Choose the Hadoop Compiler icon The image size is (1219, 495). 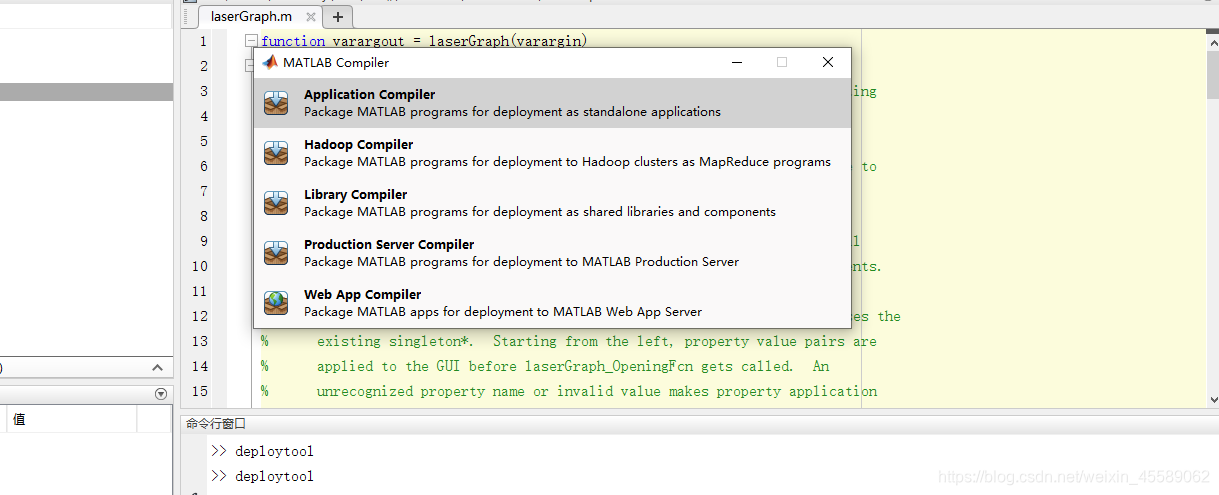tap(276, 153)
